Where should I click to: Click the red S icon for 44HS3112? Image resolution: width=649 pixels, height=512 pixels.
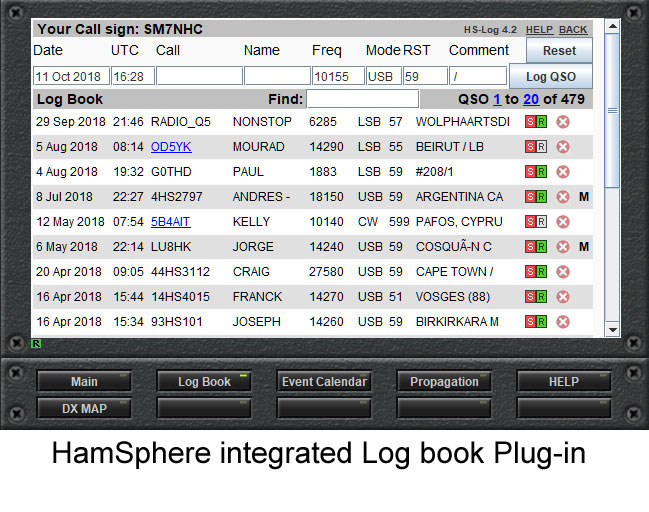pyautogui.click(x=530, y=272)
